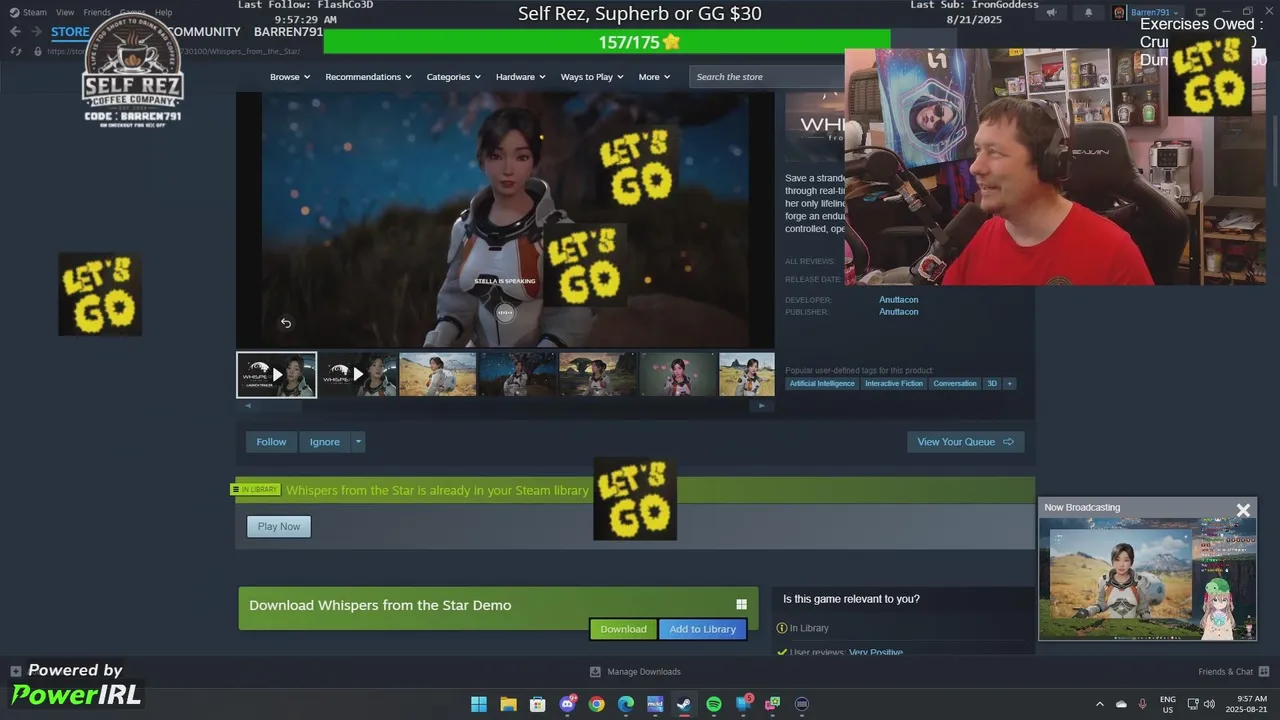
Task: Open the Barren791 account dropdown
Action: pyautogui.click(x=1146, y=12)
